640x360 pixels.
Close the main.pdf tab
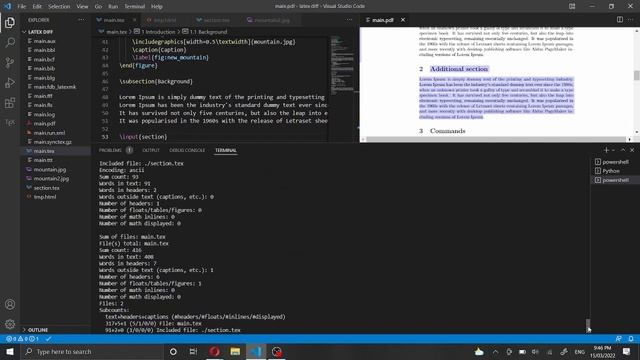point(403,20)
